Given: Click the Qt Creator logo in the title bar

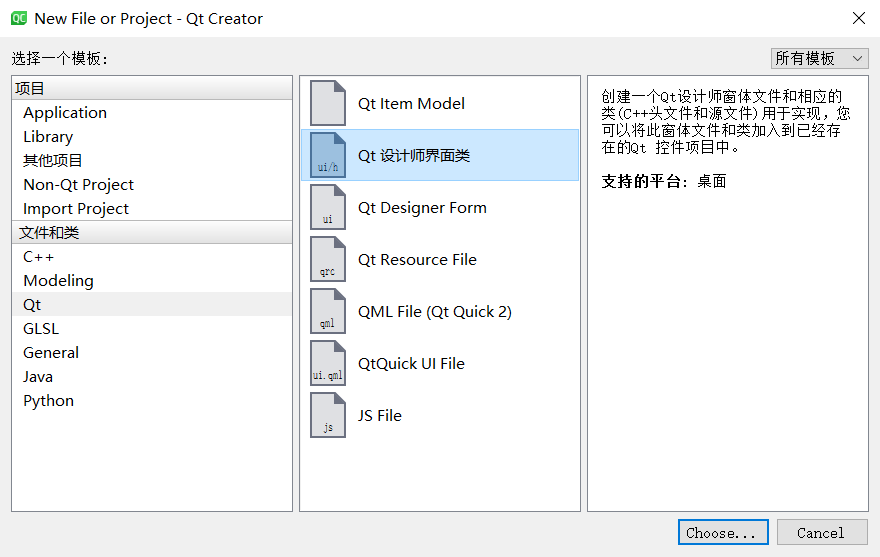Looking at the screenshot, I should 19,19.
